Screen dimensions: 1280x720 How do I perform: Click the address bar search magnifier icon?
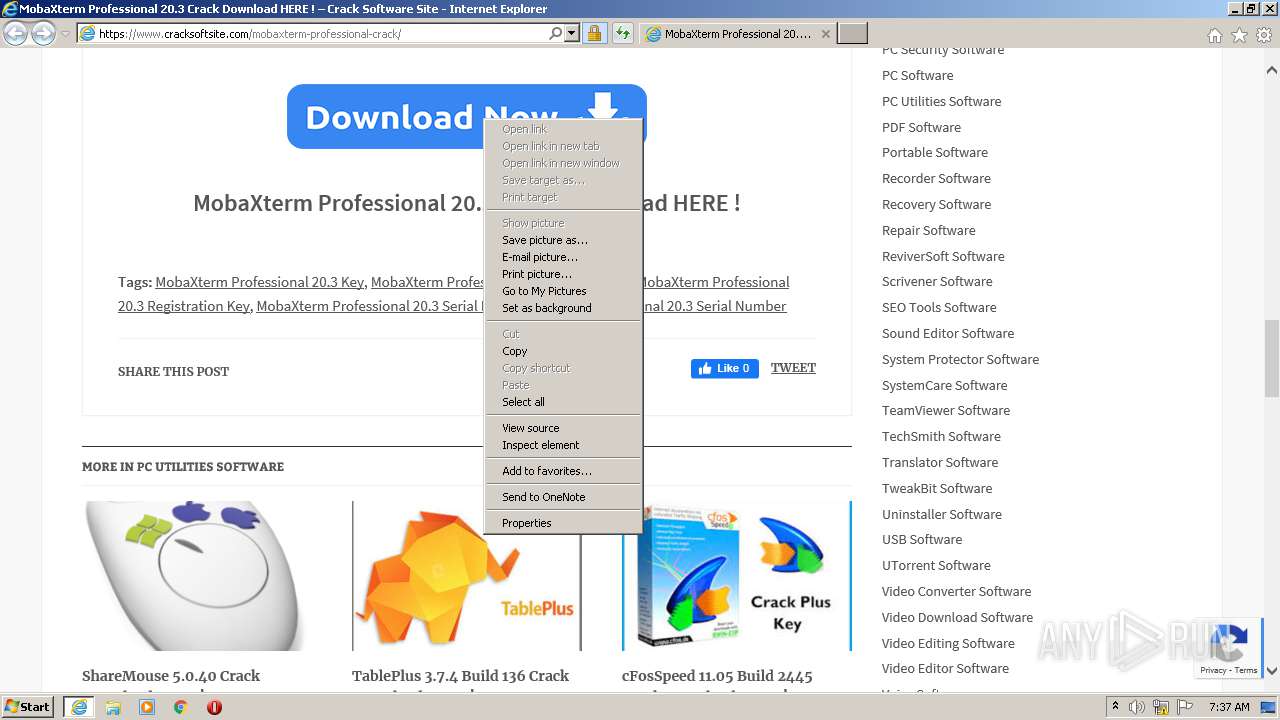coord(556,34)
